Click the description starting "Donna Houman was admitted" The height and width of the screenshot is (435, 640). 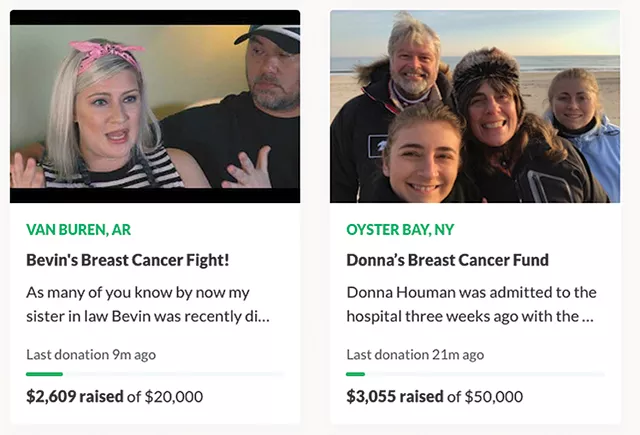[471, 304]
